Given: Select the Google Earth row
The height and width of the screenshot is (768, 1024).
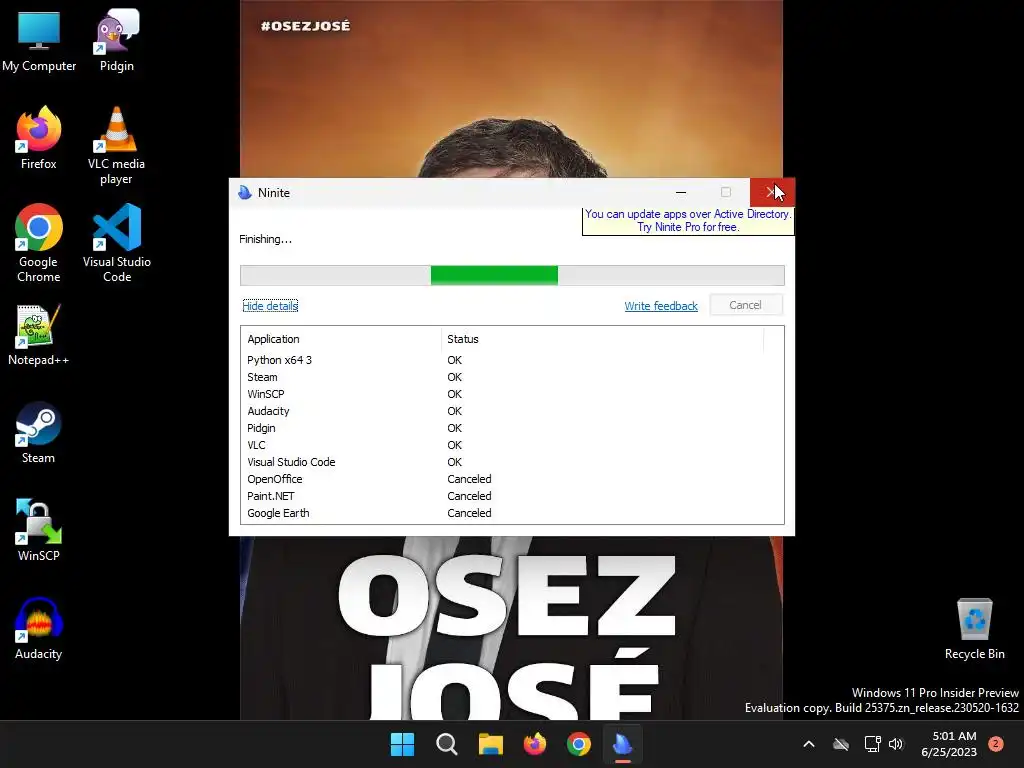Looking at the screenshot, I should (512, 513).
